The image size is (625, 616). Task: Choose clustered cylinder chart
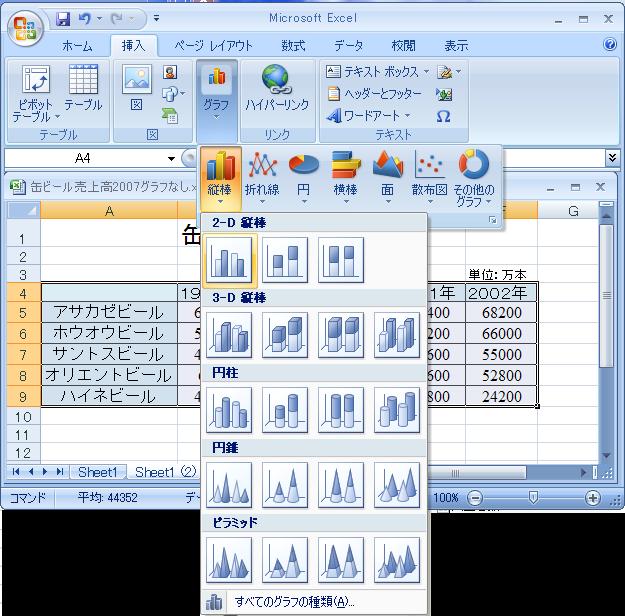(229, 410)
